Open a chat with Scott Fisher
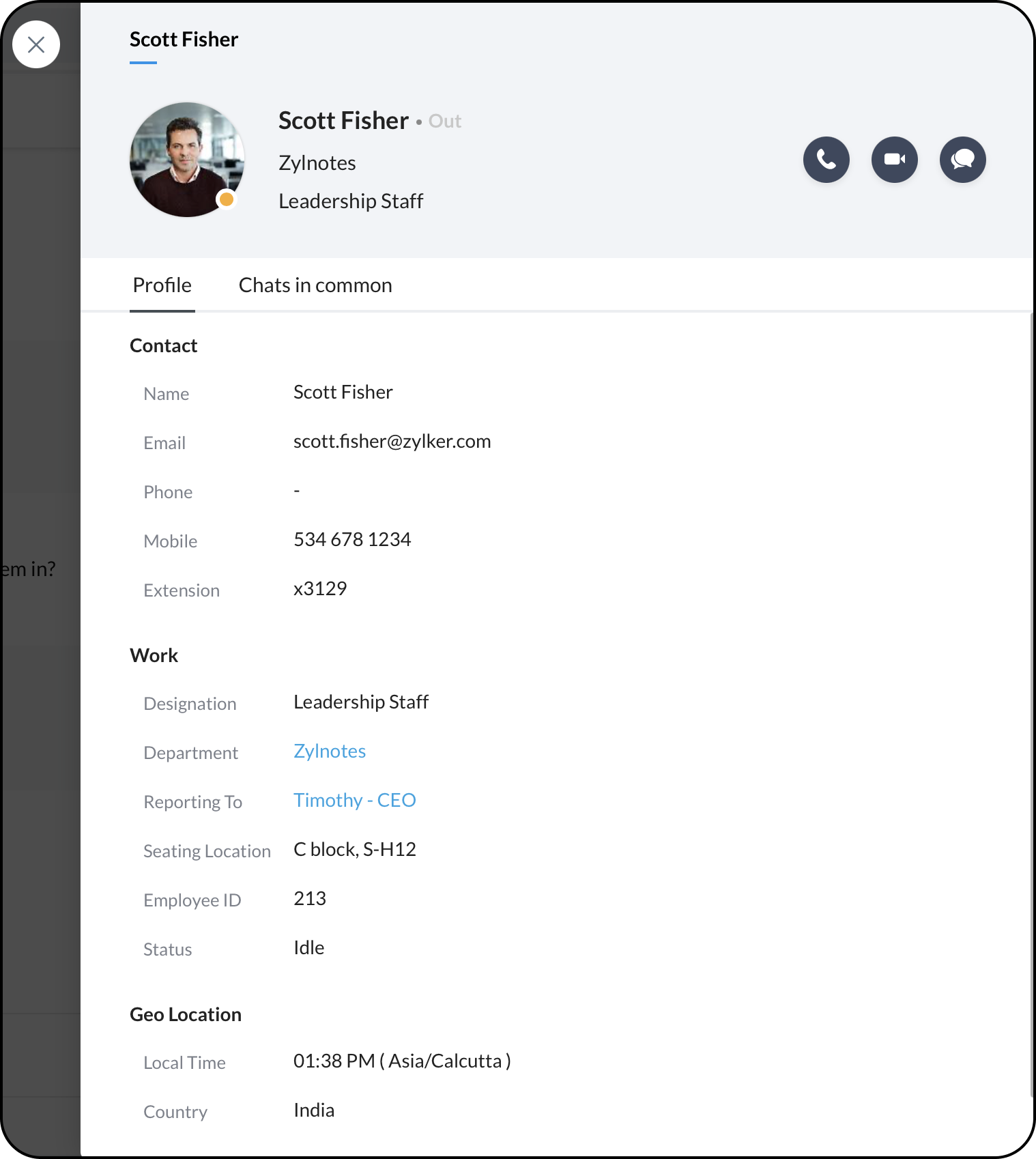The height and width of the screenshot is (1159, 1036). pyautogui.click(x=962, y=160)
